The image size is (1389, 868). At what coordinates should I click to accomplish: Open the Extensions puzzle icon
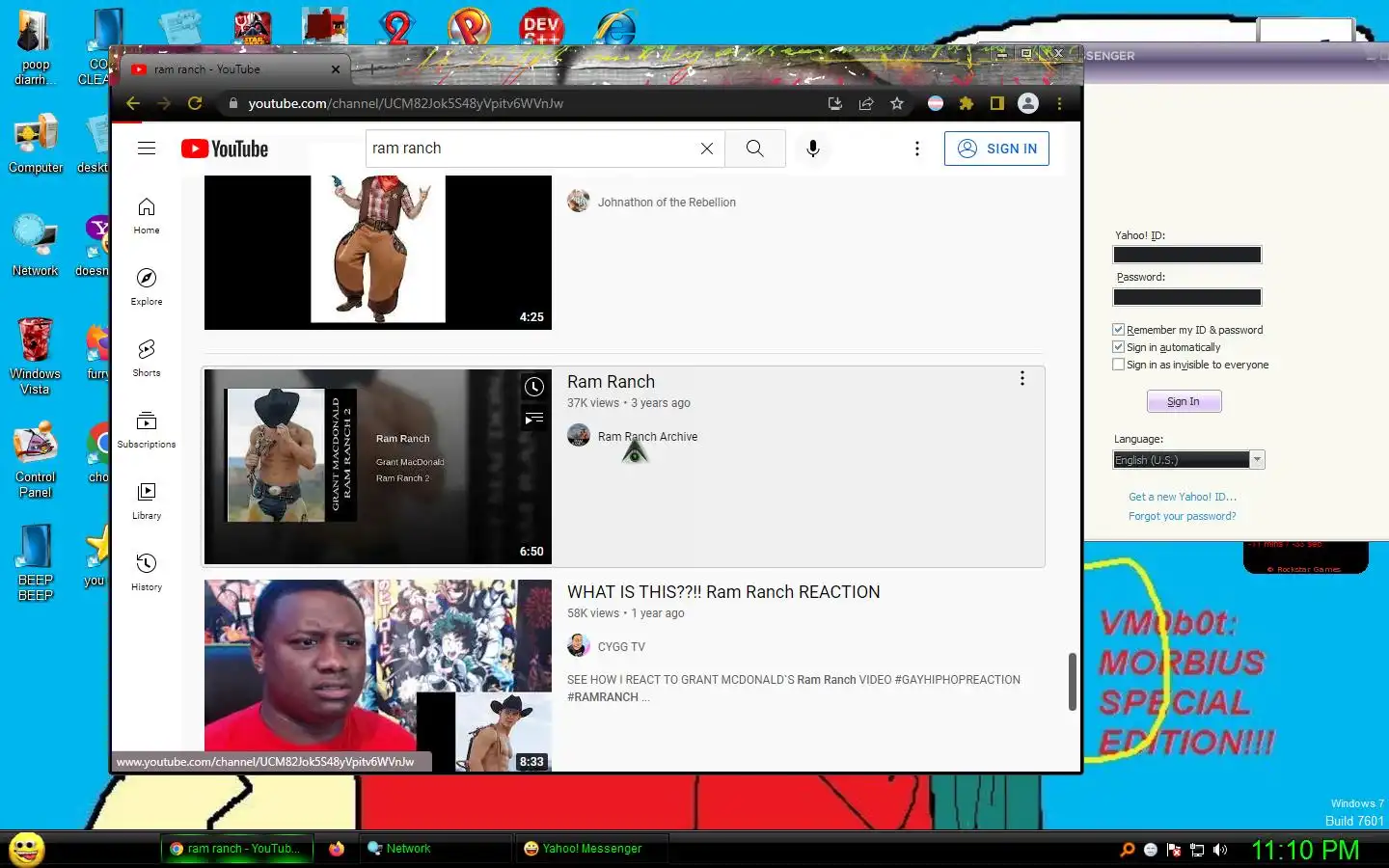coord(967,103)
